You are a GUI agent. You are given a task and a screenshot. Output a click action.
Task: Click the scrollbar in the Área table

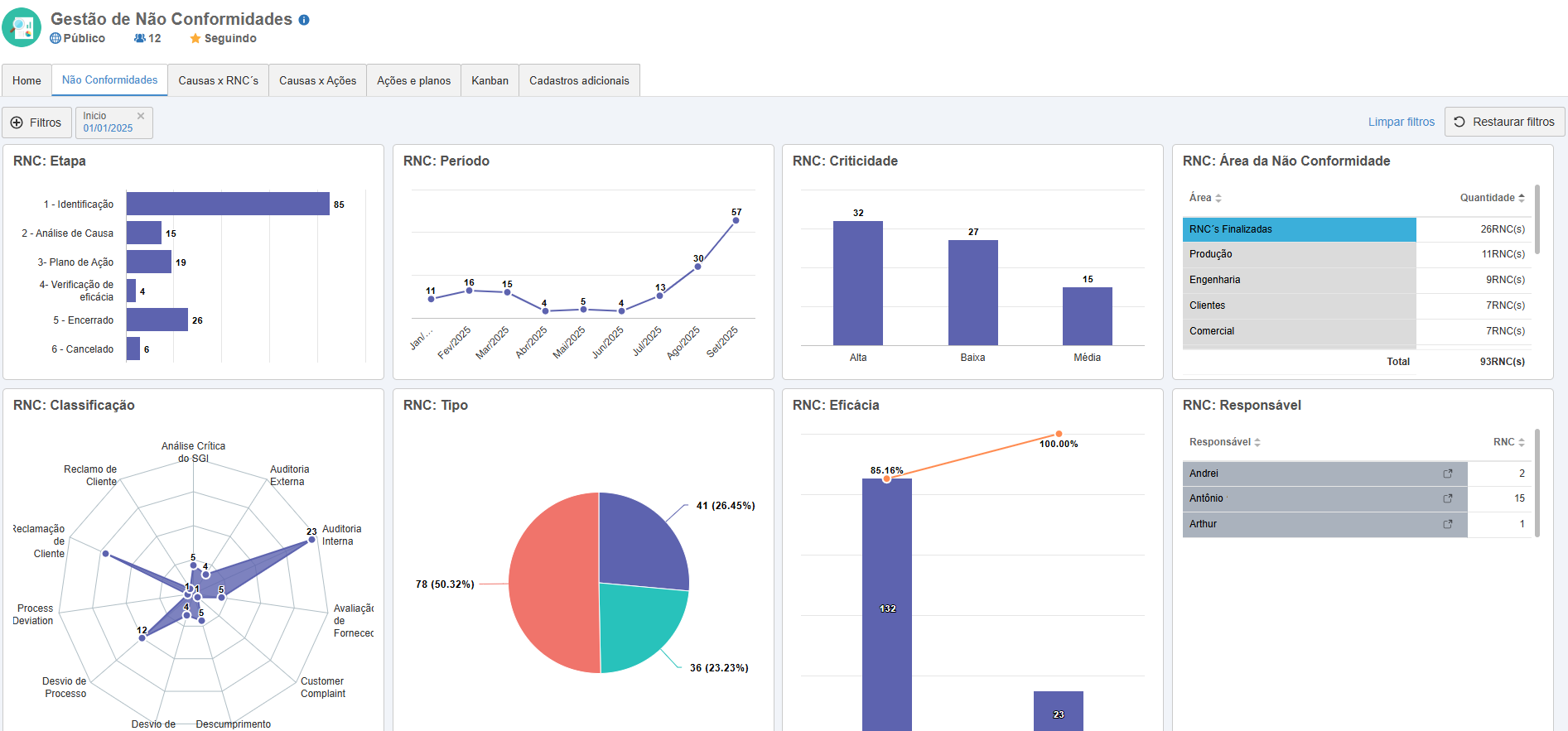coord(1537,219)
